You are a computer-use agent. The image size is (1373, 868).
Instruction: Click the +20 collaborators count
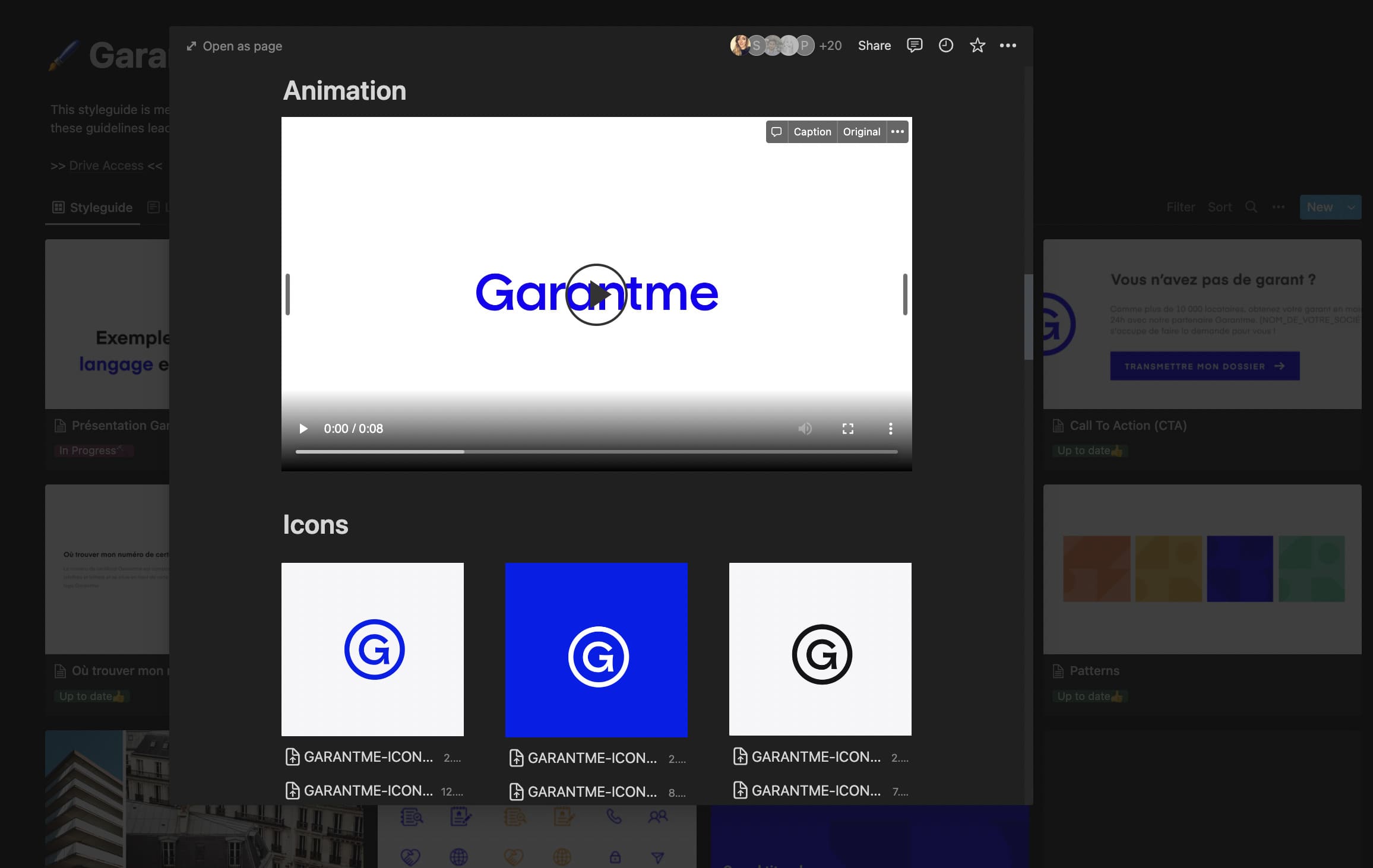[830, 46]
